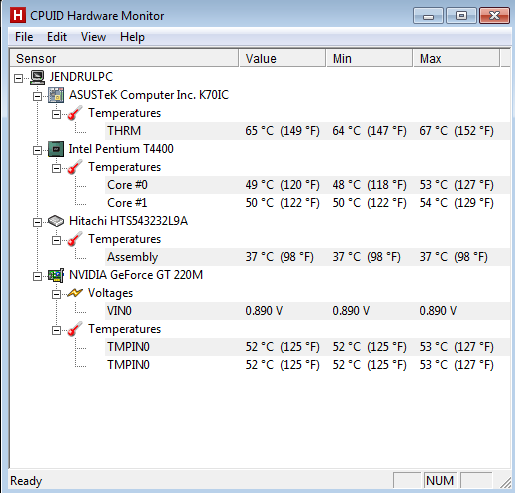Select Hitachi HTS543232L9A label
This screenshot has width=515, height=493.
pos(128,221)
